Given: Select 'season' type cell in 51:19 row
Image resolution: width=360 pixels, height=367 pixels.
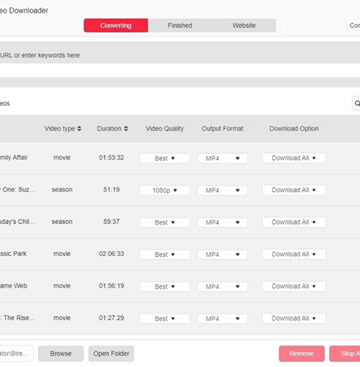Looking at the screenshot, I should [62, 189].
